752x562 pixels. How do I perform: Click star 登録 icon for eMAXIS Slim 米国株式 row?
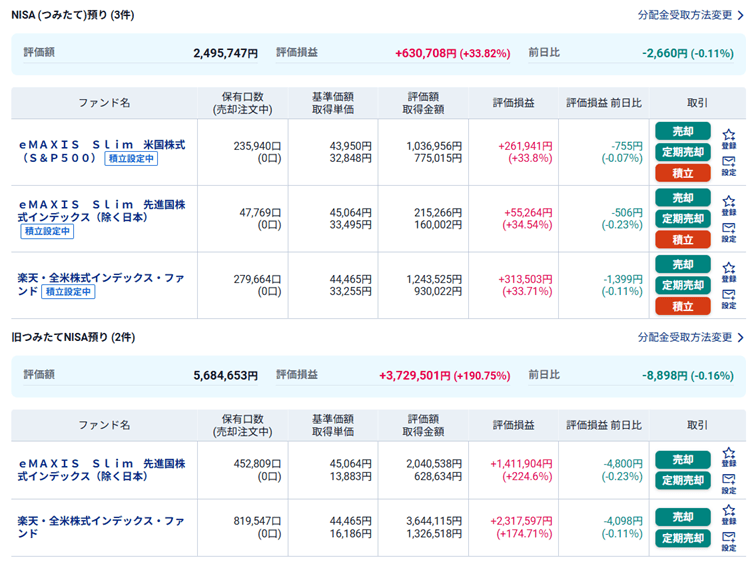(x=728, y=140)
